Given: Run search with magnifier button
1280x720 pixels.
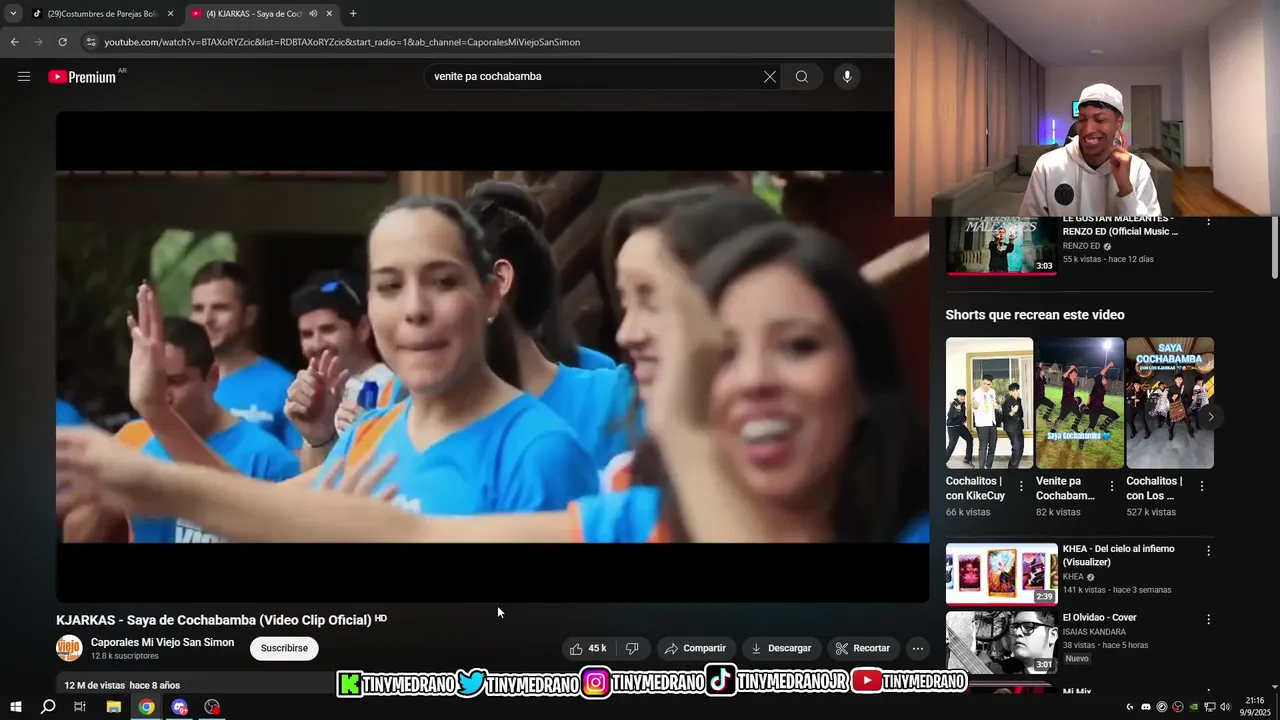Looking at the screenshot, I should [802, 77].
